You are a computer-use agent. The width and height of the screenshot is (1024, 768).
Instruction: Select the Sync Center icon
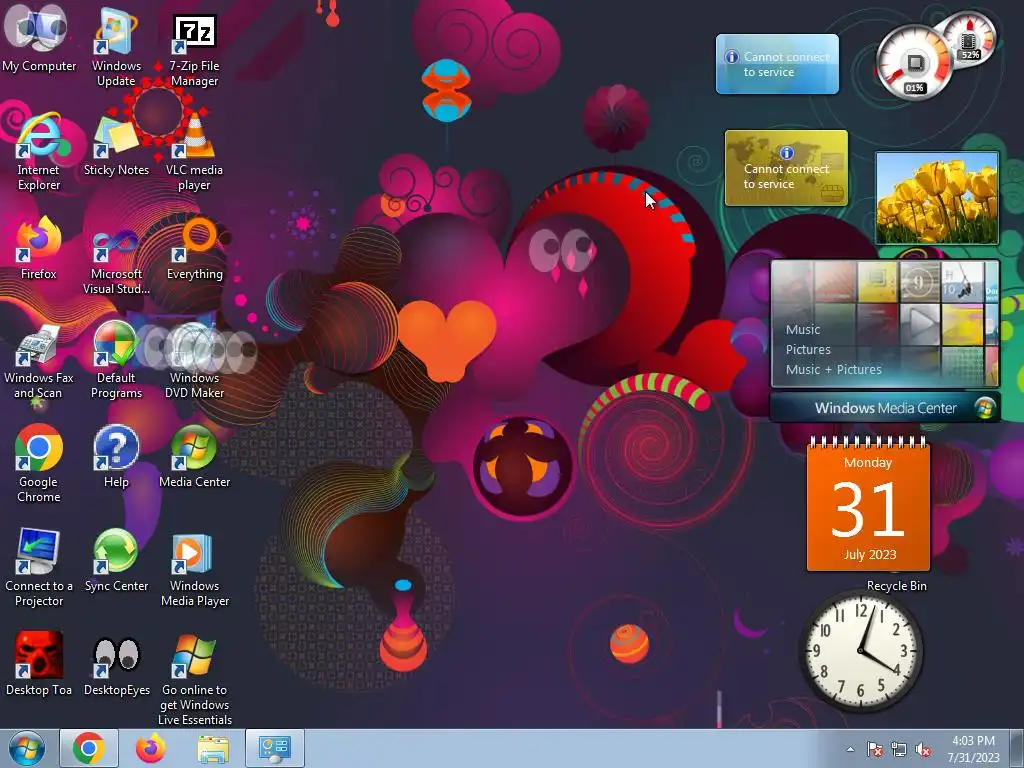click(116, 560)
